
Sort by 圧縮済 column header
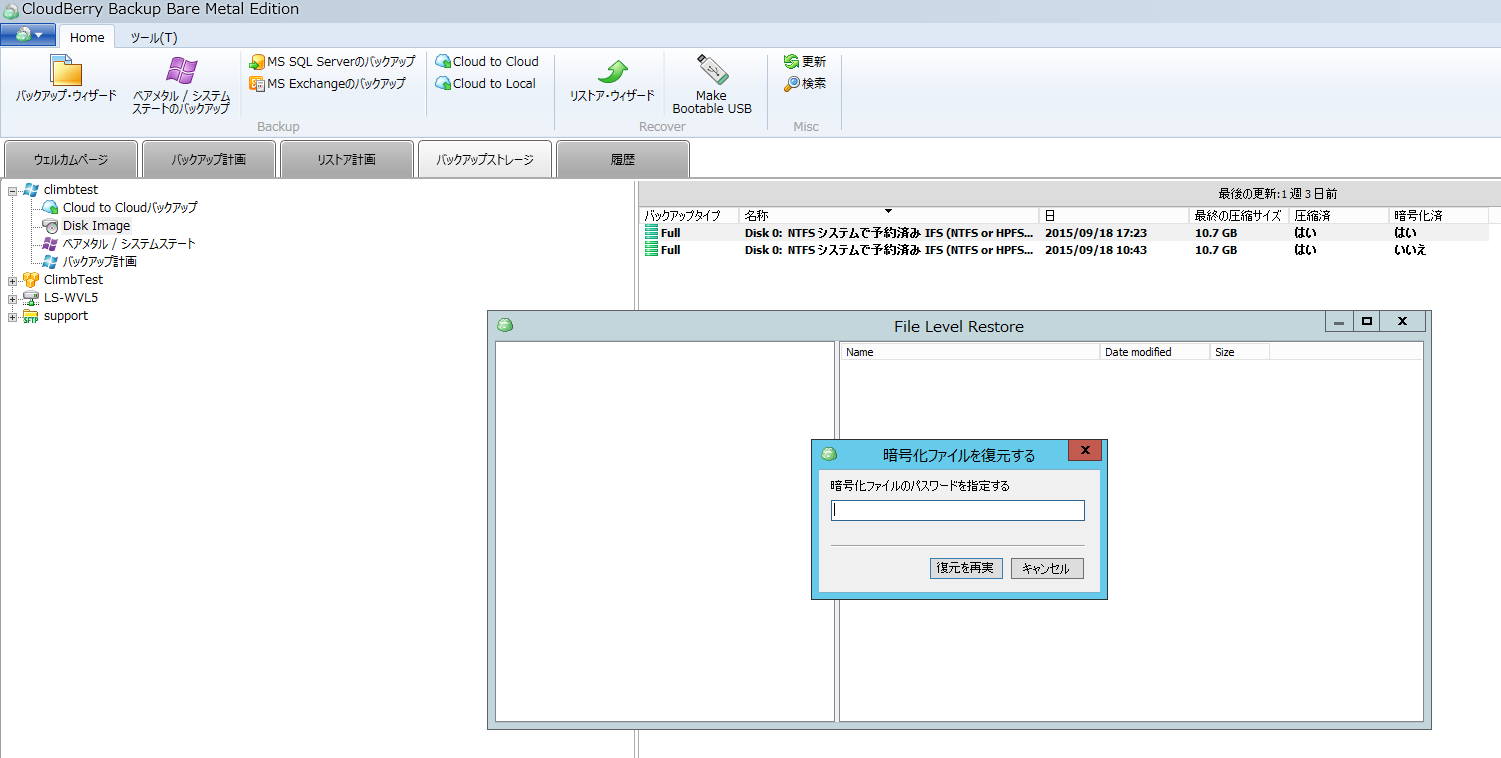click(x=1339, y=215)
